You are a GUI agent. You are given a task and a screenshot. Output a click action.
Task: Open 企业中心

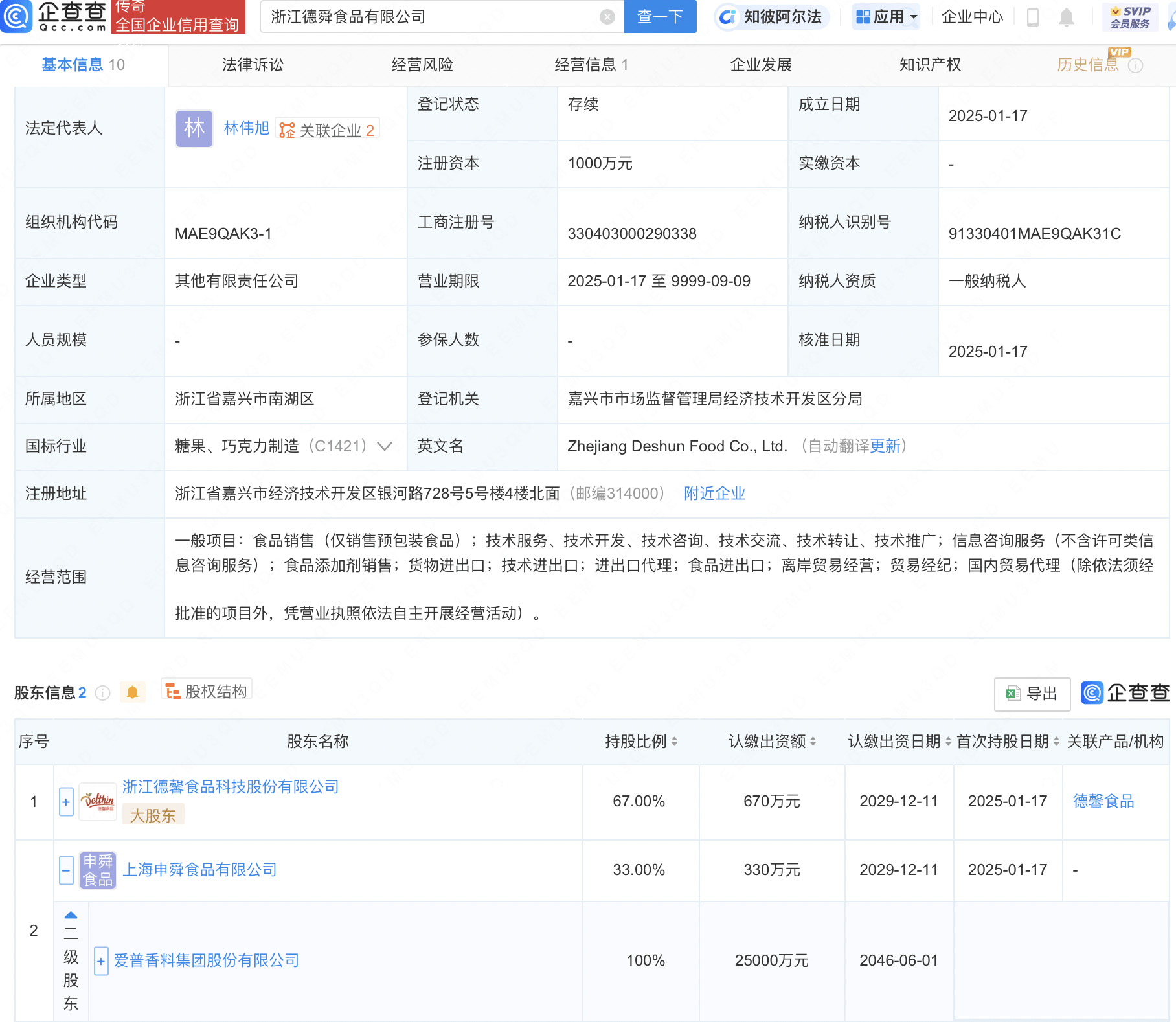tap(972, 17)
